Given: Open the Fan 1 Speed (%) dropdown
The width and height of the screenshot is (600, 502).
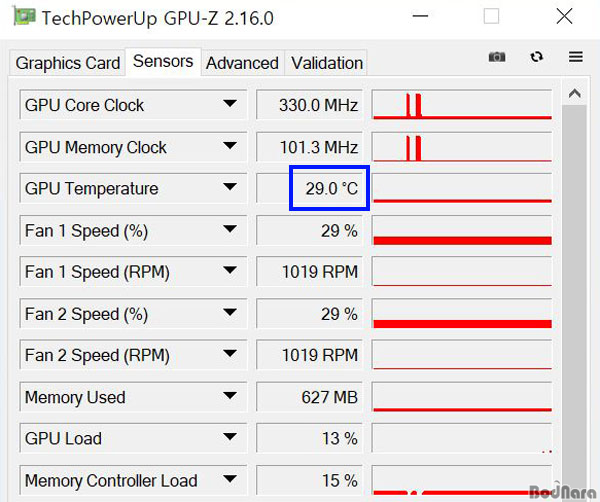Looking at the screenshot, I should pos(231,230).
